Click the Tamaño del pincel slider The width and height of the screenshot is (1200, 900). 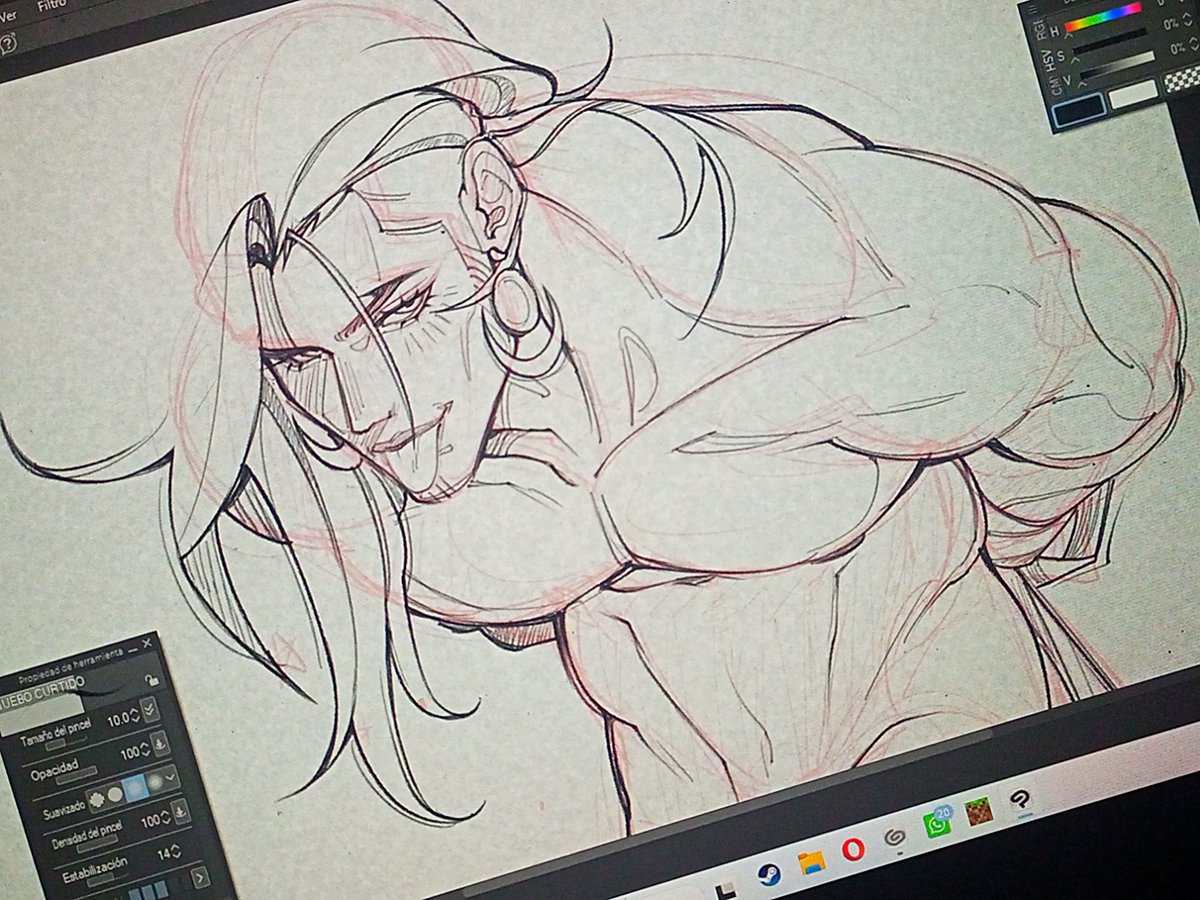point(68,744)
